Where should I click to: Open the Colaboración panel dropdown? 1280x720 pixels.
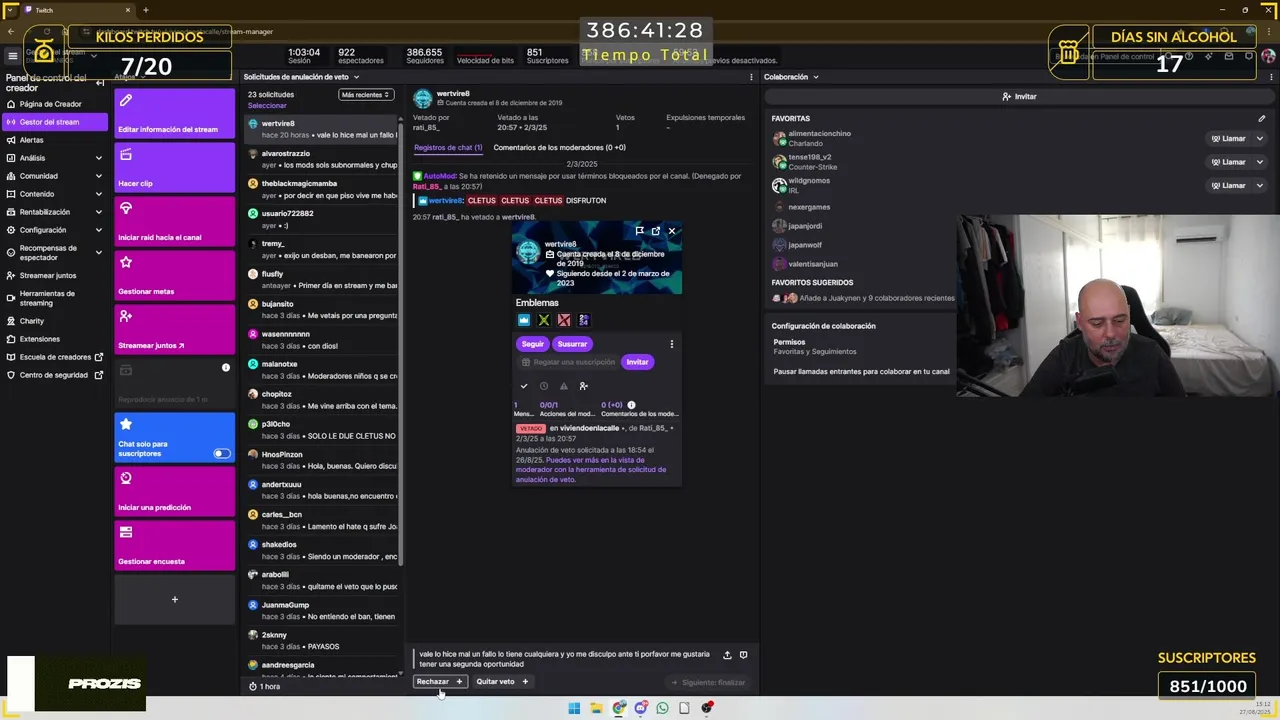coord(791,77)
